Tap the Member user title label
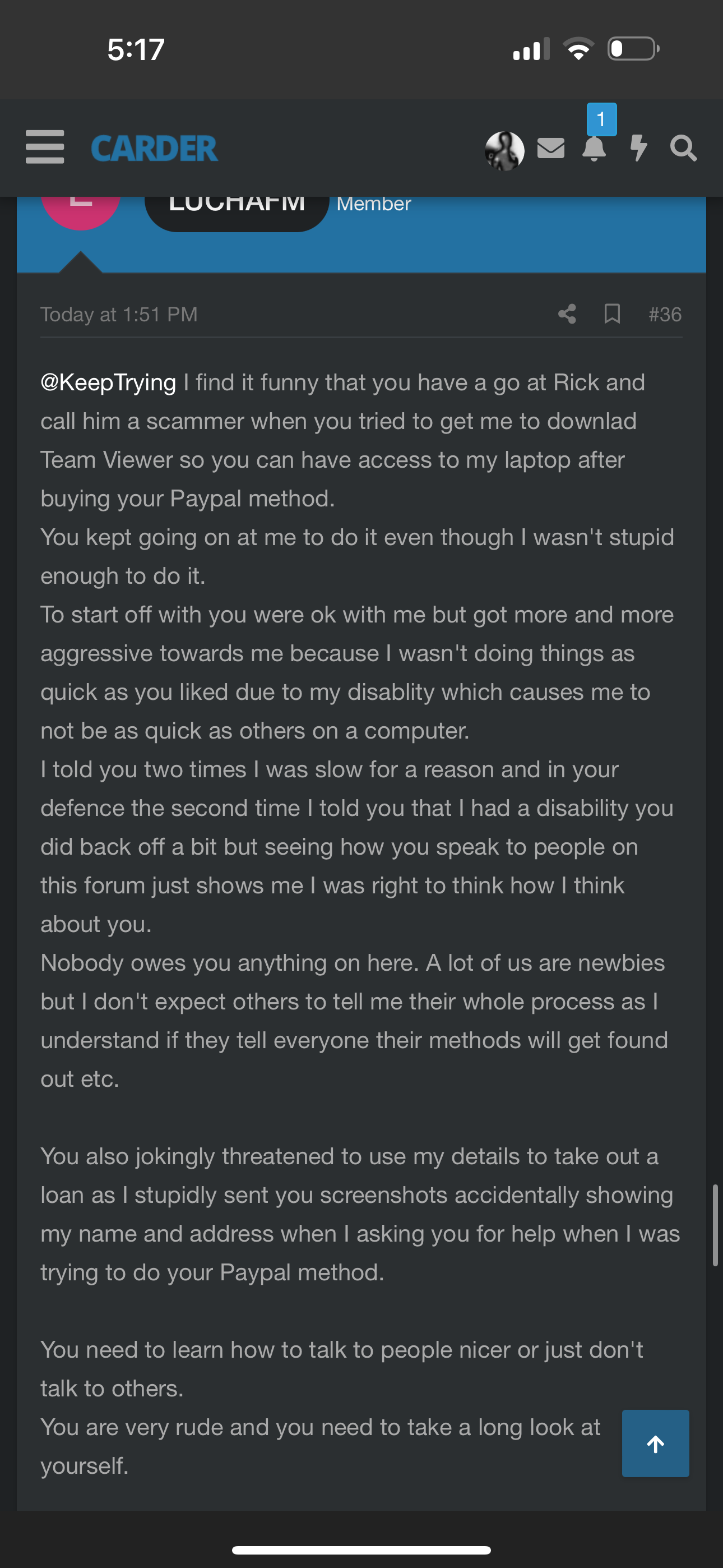 (x=374, y=205)
